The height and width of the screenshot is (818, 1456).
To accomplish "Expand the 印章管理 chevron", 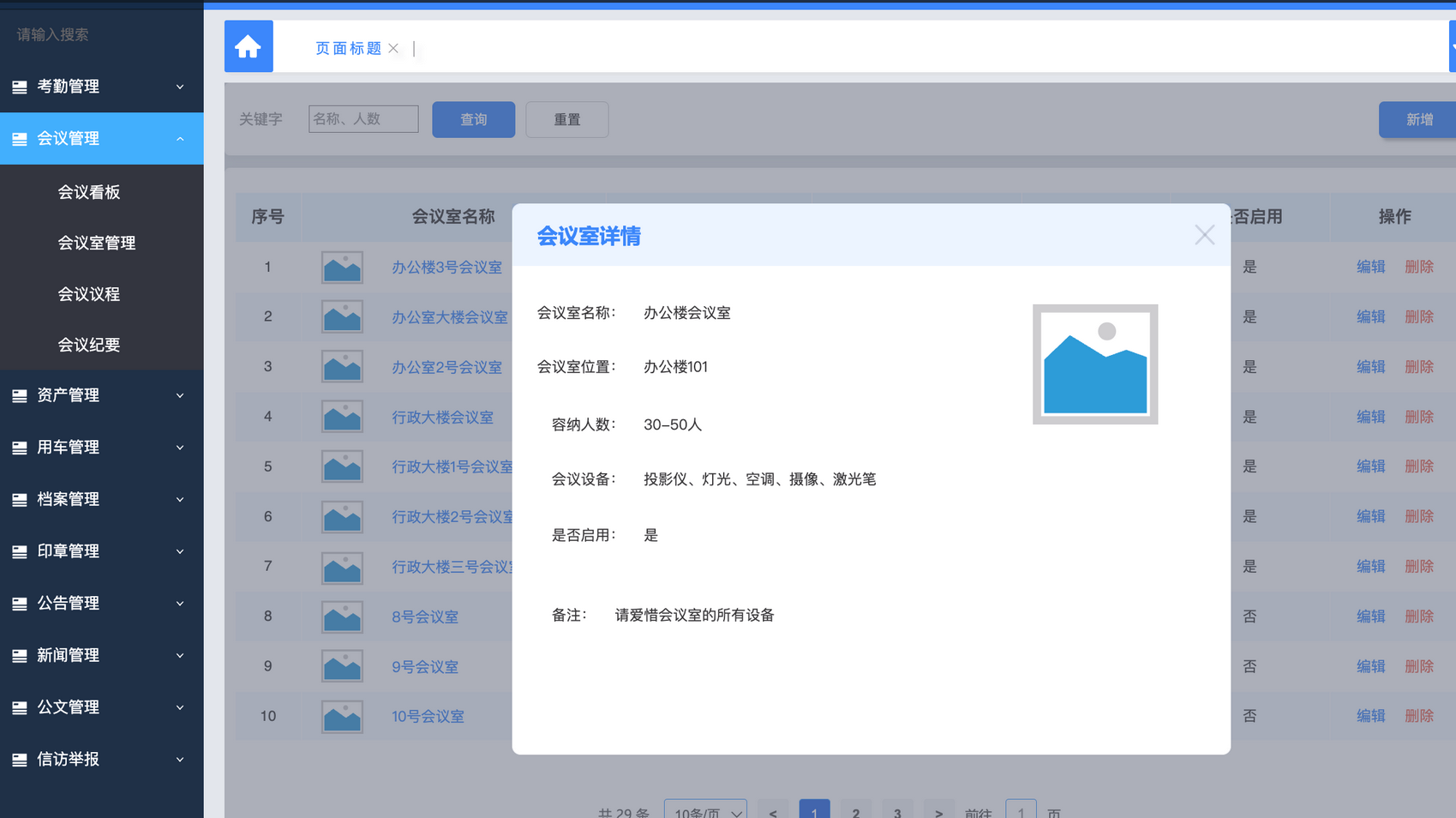I will click(x=180, y=551).
